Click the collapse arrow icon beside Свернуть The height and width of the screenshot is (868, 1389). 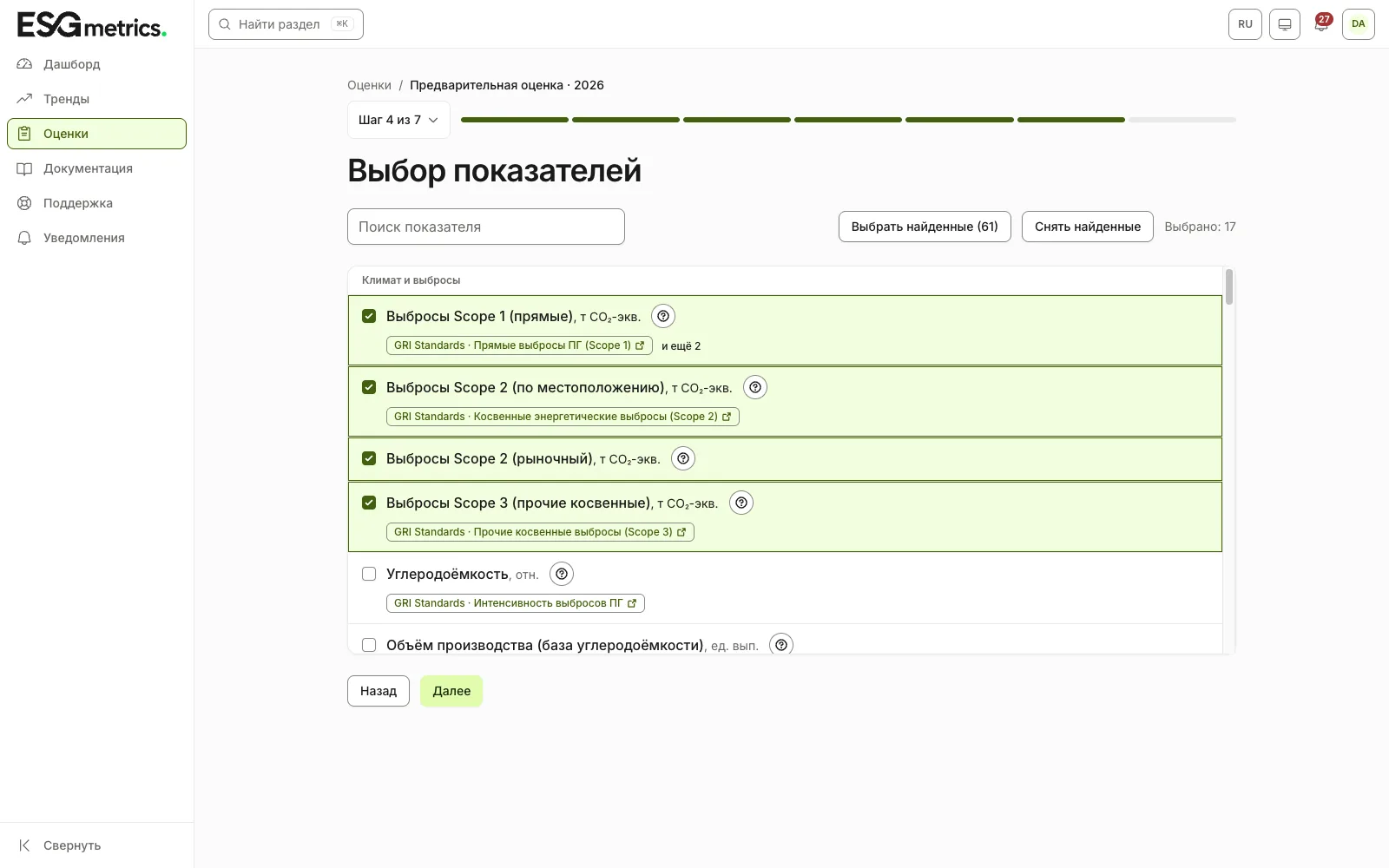coord(24,845)
